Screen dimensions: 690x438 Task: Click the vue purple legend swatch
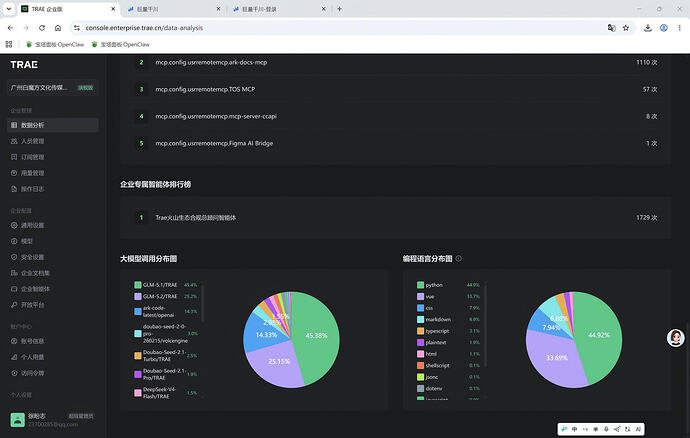click(x=420, y=296)
